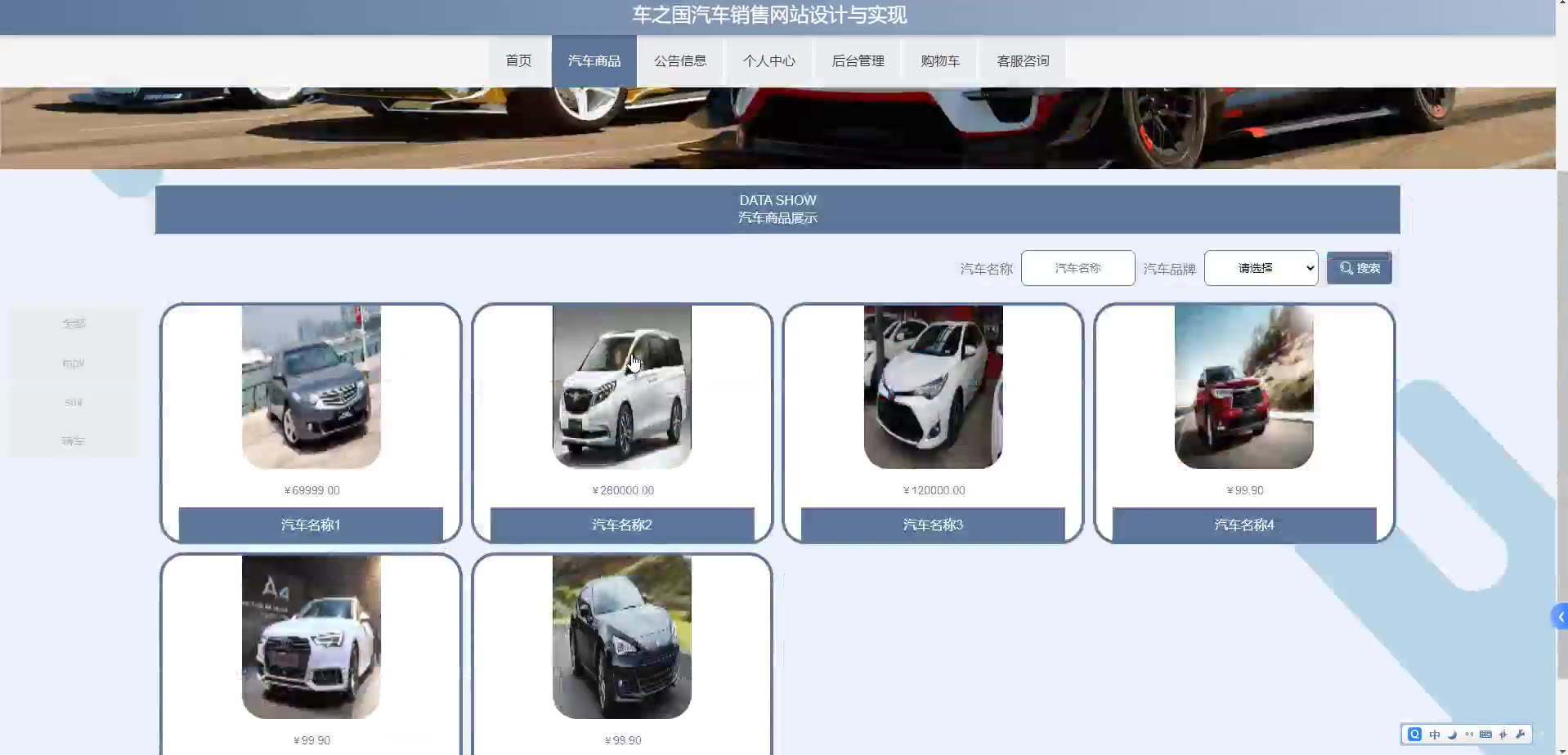Filter by suv category in the sidebar
Screen dimensions: 1568x755
pyautogui.click(x=74, y=402)
